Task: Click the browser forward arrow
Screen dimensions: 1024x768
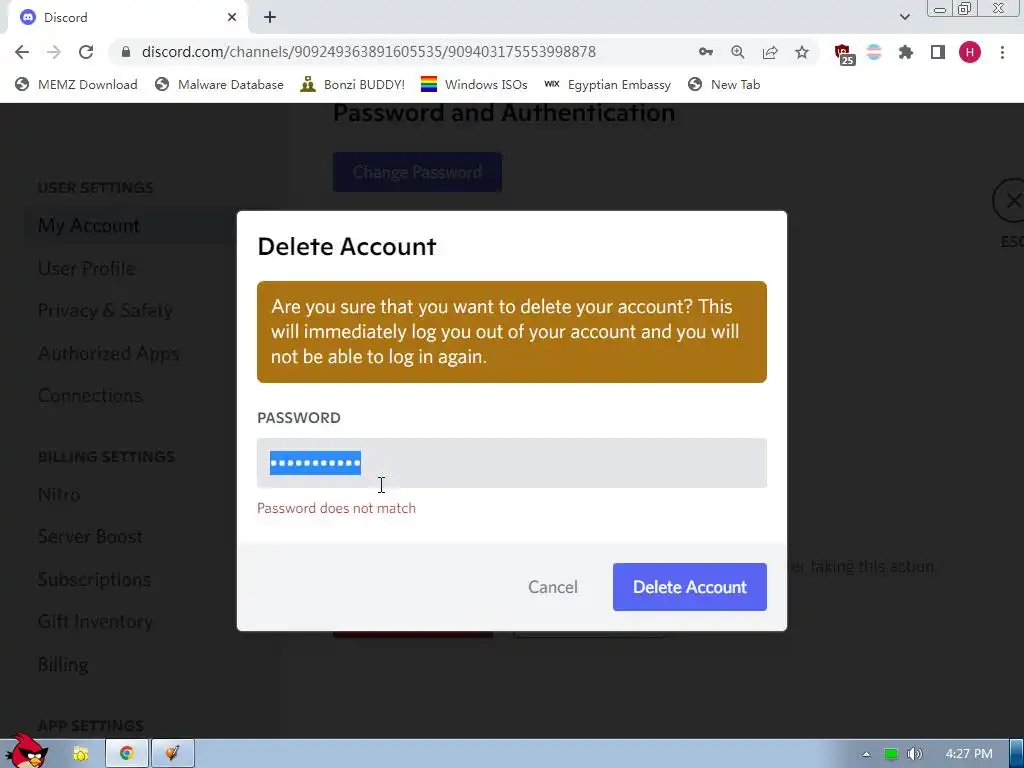Action: click(x=54, y=52)
